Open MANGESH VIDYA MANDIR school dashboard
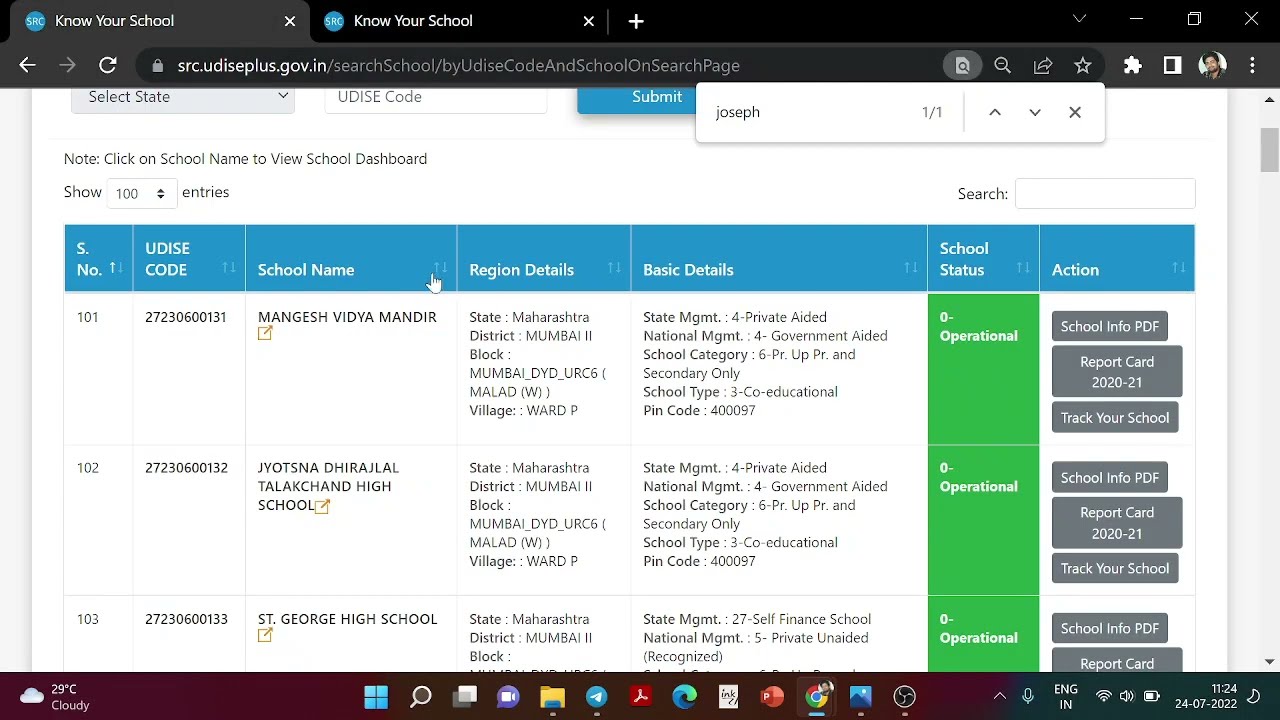 [347, 317]
